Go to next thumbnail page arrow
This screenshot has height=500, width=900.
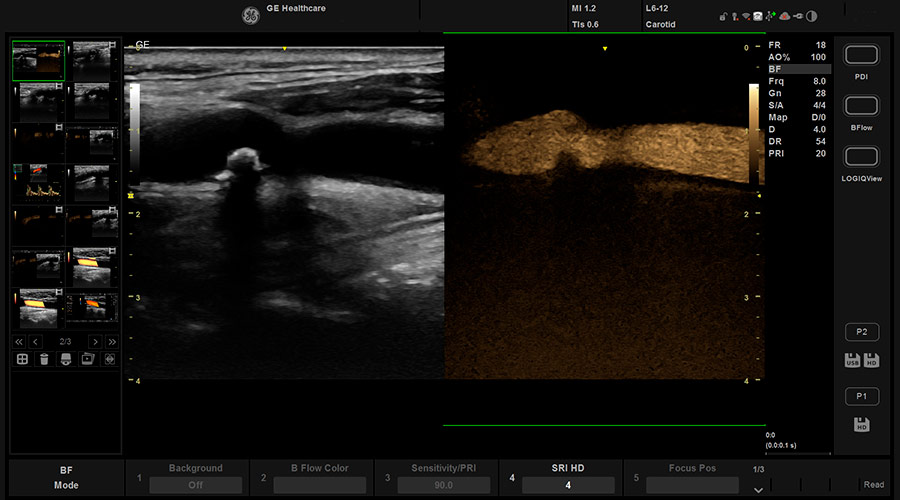click(x=95, y=341)
